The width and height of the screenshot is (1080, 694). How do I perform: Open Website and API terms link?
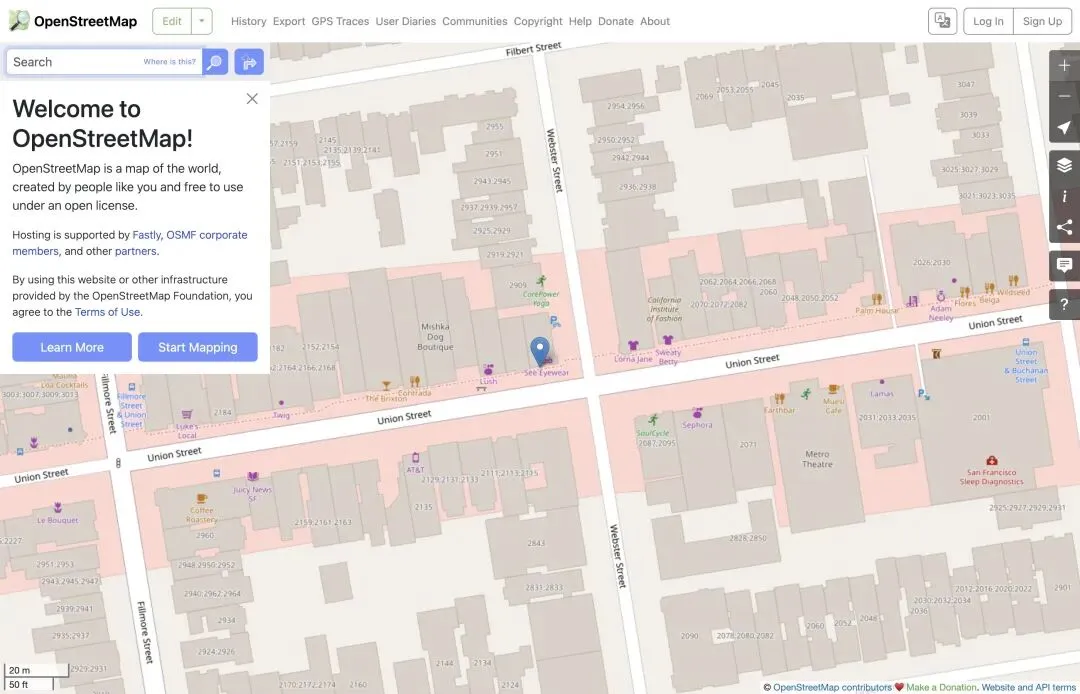pos(1028,687)
